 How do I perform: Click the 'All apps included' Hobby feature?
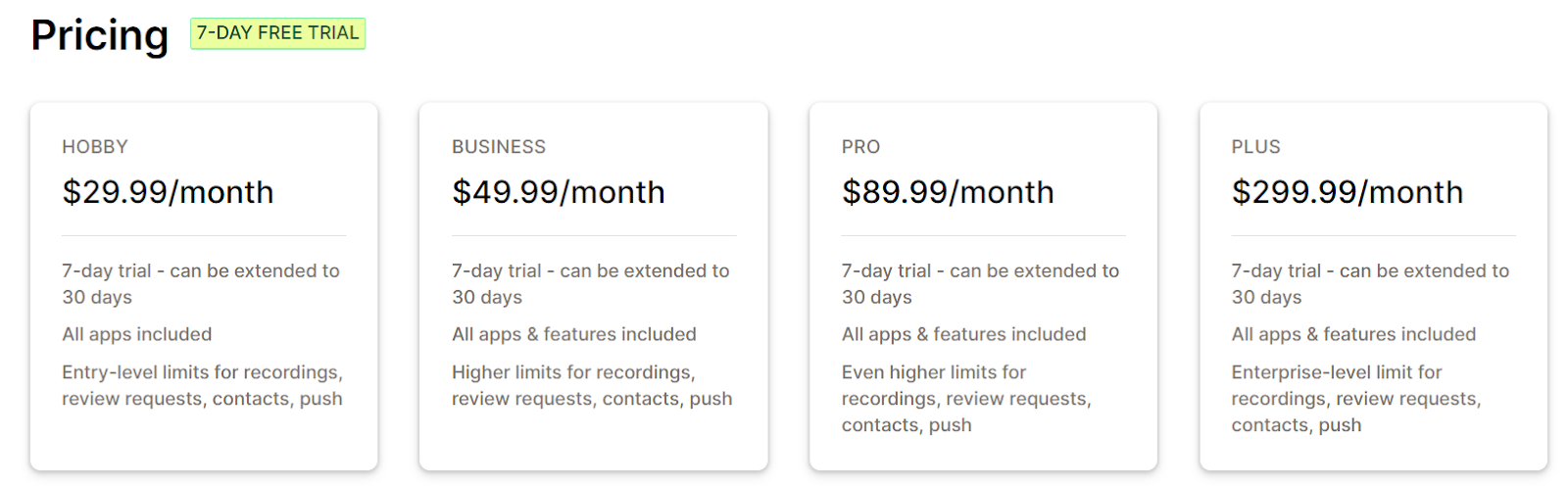click(136, 334)
